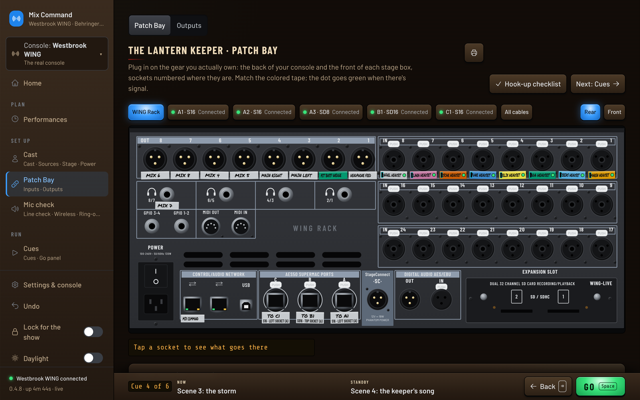Tap the headphone 8/7 jack socket
The width and height of the screenshot is (640, 400).
(167, 194)
